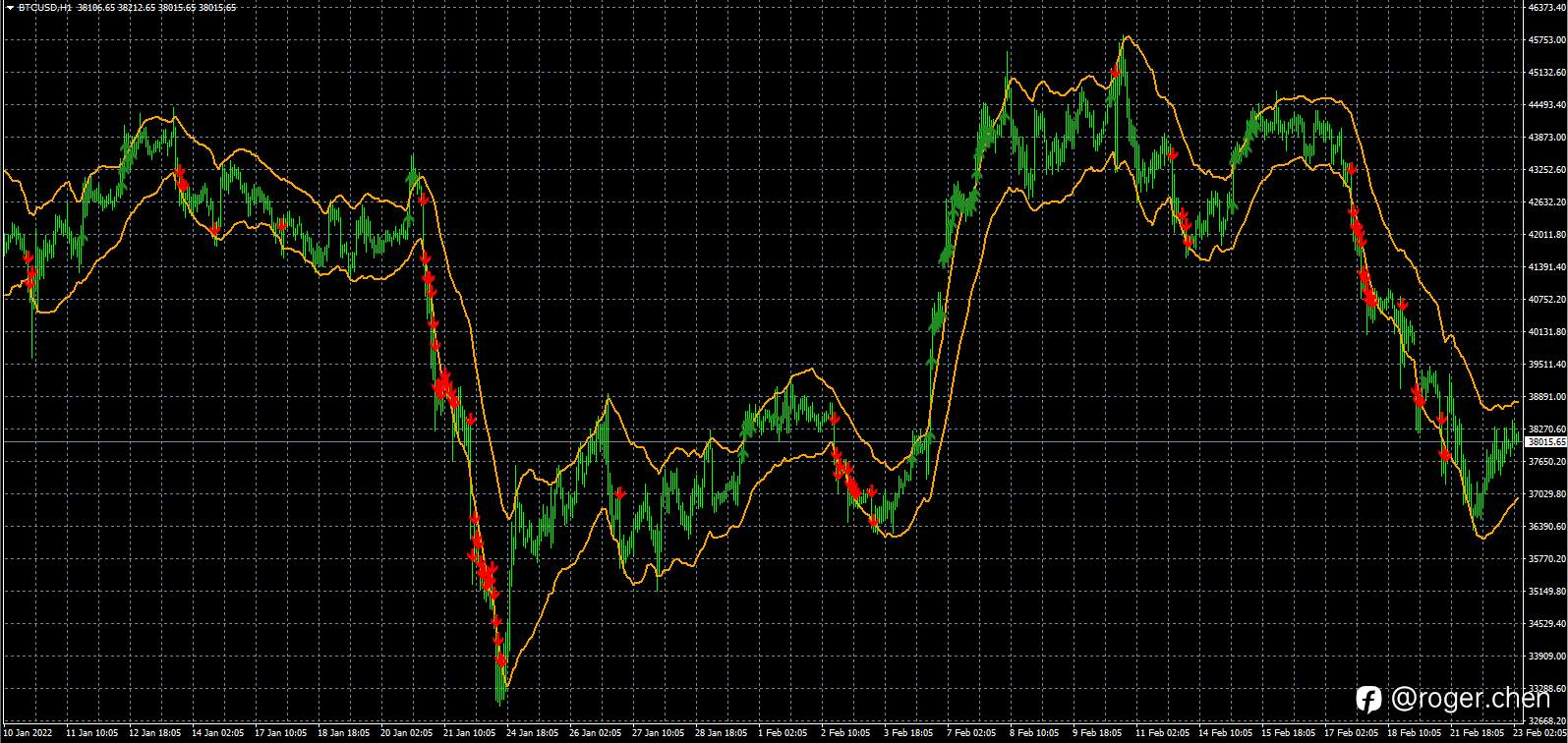Click the 3 Feb 18:05 time label
Image resolution: width=1568 pixels, height=743 pixels.
coord(909,732)
